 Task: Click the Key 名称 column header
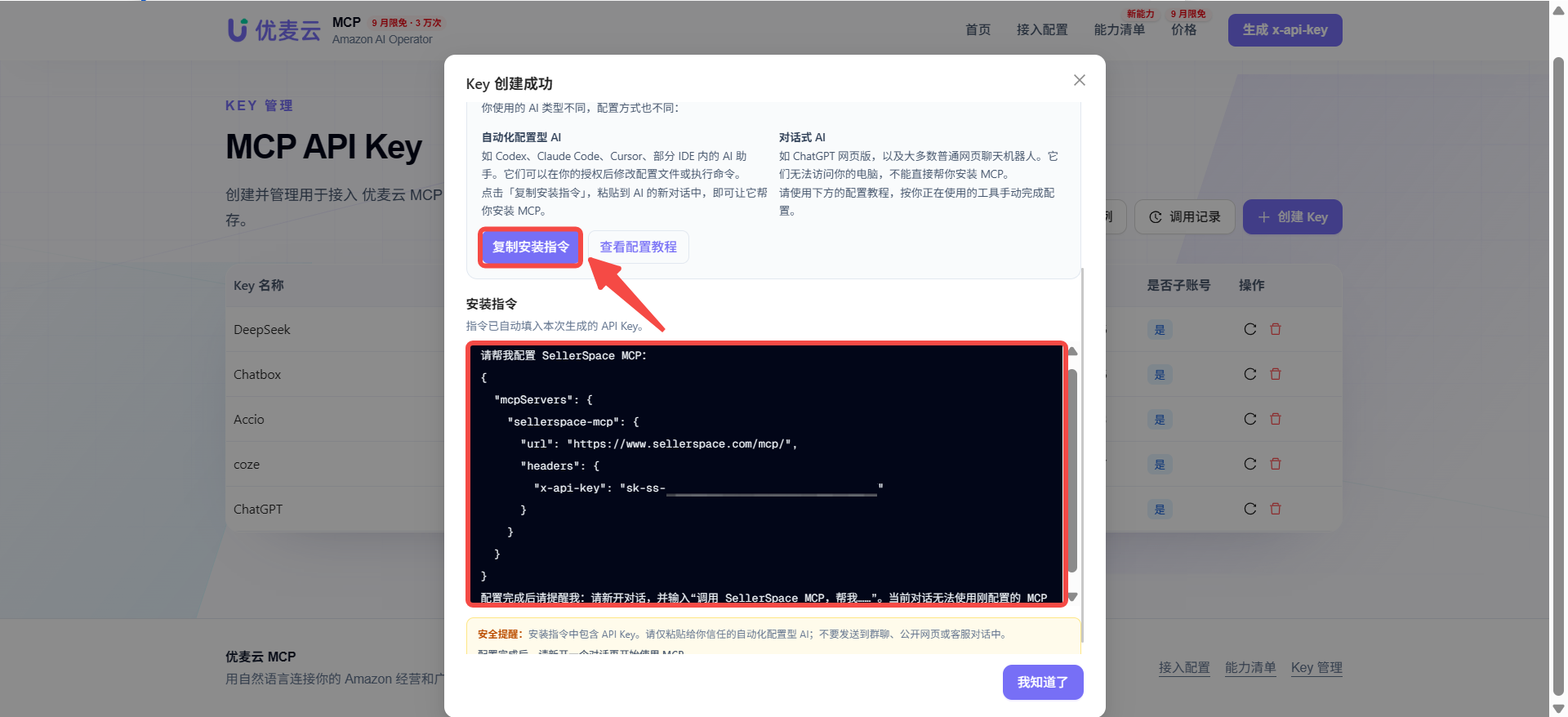point(258,285)
